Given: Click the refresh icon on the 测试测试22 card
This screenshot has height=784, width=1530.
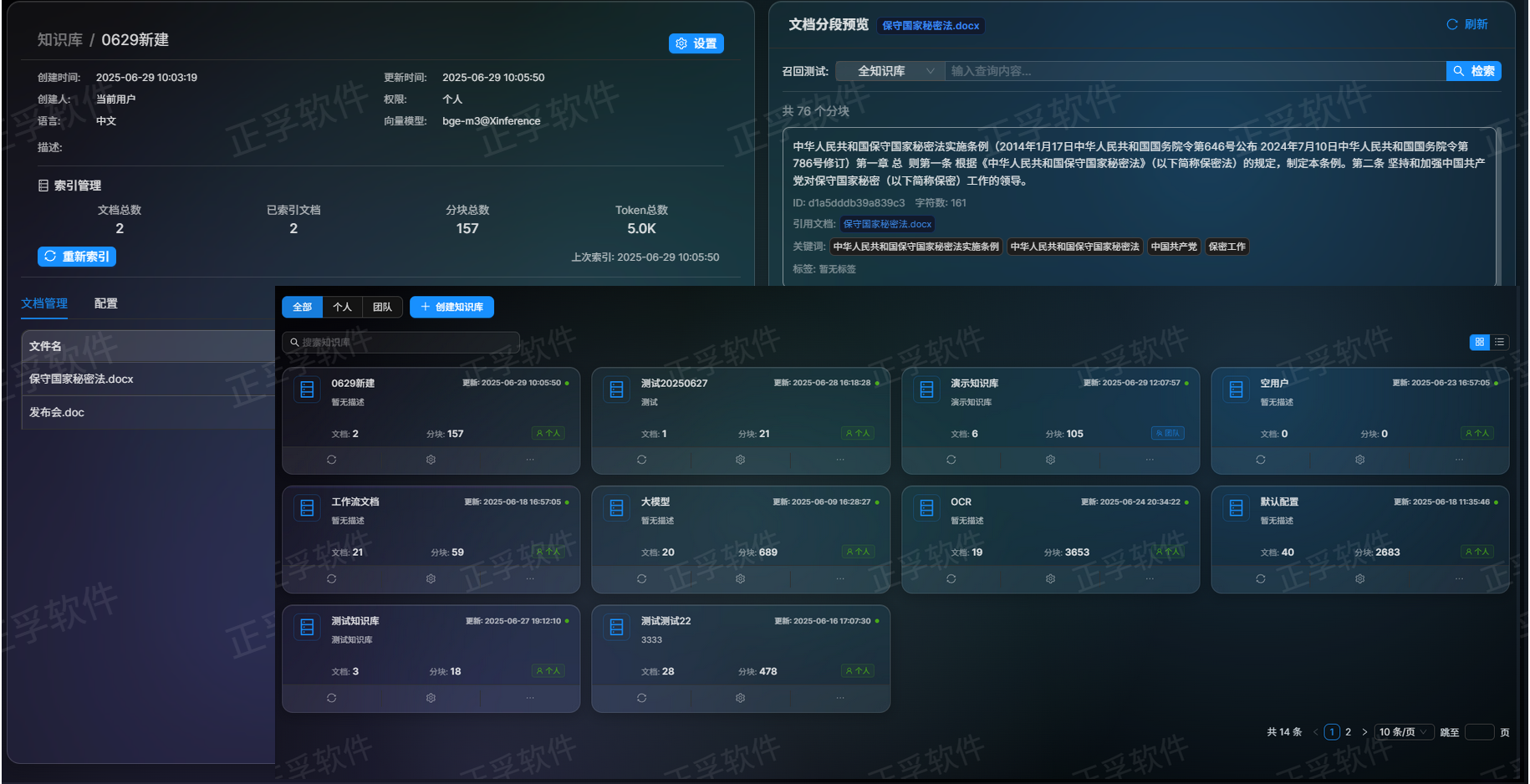Looking at the screenshot, I should point(641,698).
